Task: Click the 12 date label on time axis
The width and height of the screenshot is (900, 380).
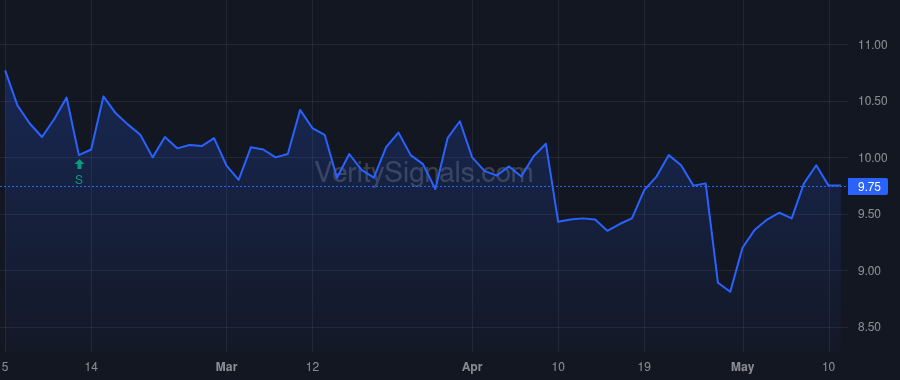Action: [312, 366]
